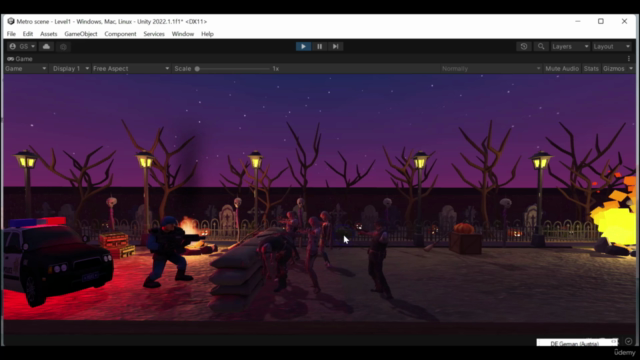Toggle Gizmos in Game view

pyautogui.click(x=614, y=69)
